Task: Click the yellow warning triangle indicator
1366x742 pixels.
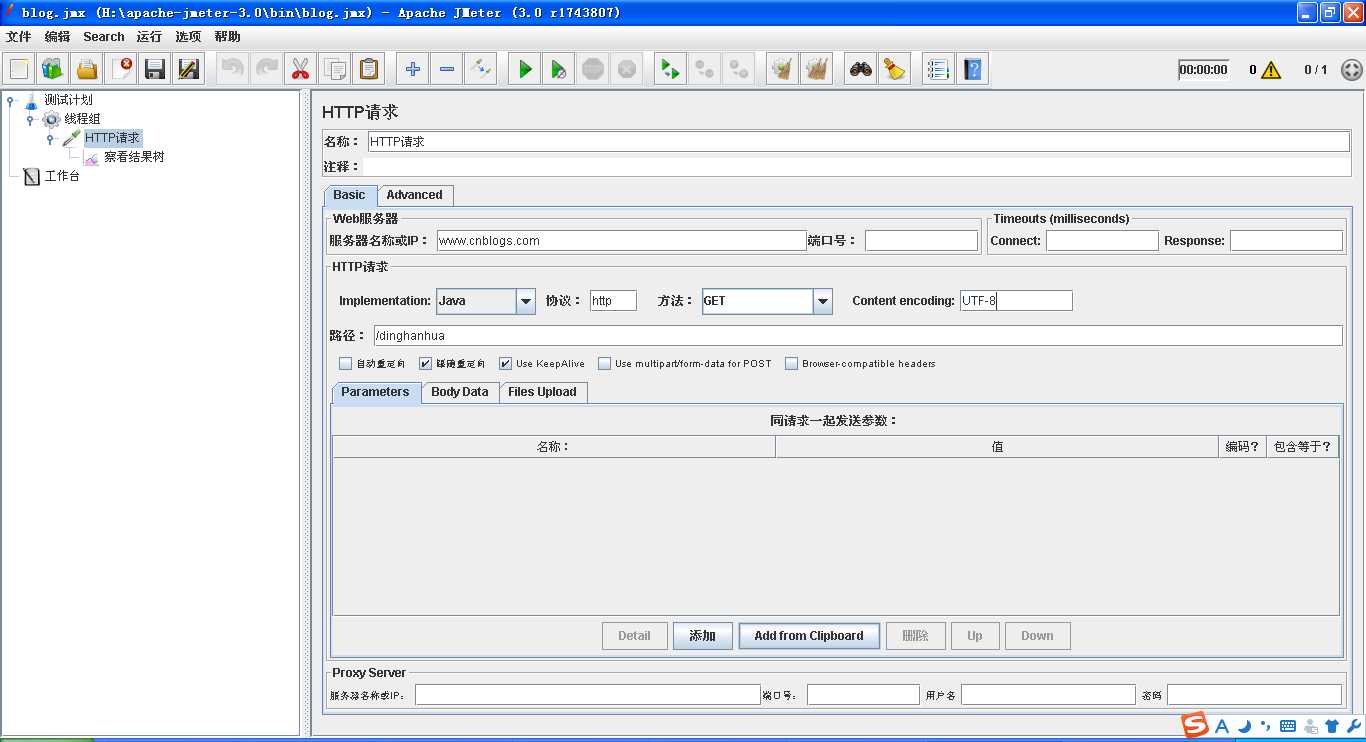Action: [x=1271, y=70]
